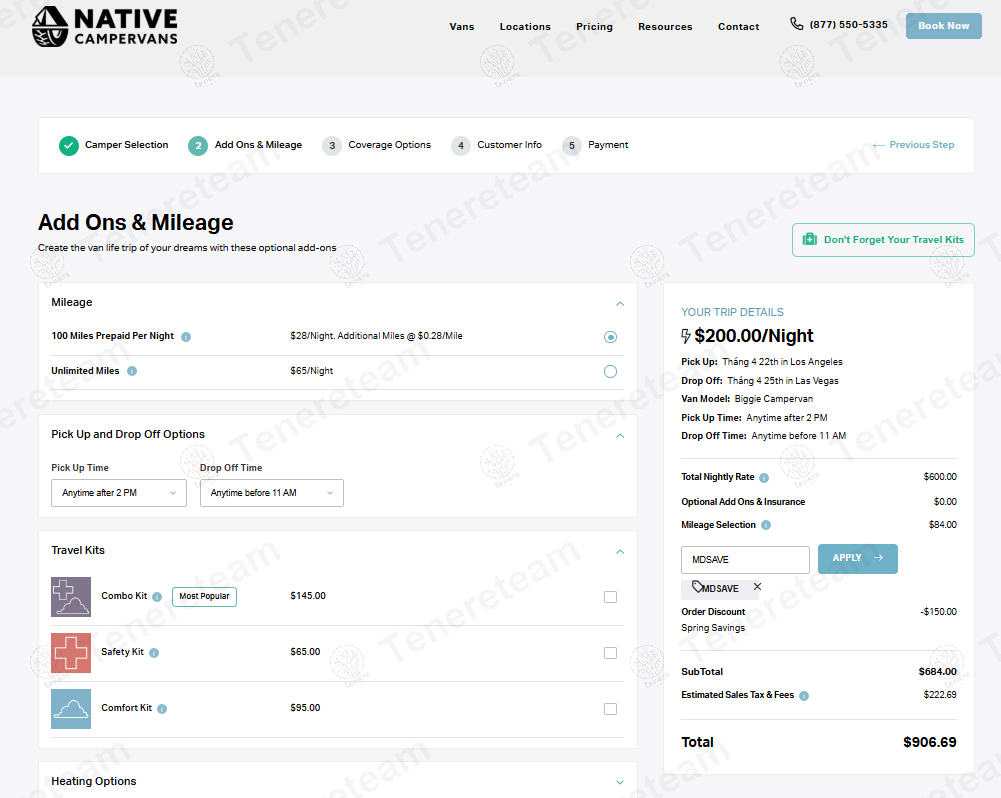Click the Comfort Kit cloud thumbnail
Screen dimensions: 1001x798
tap(71, 709)
